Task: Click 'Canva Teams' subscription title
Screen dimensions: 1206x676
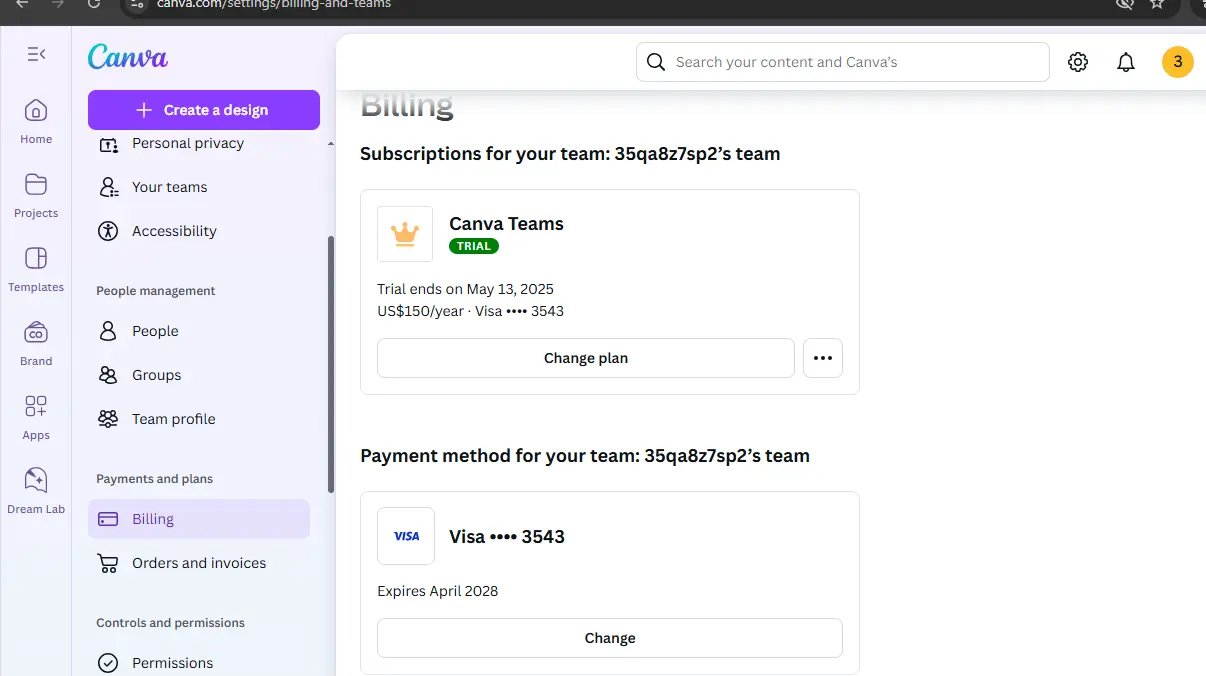Action: point(506,224)
